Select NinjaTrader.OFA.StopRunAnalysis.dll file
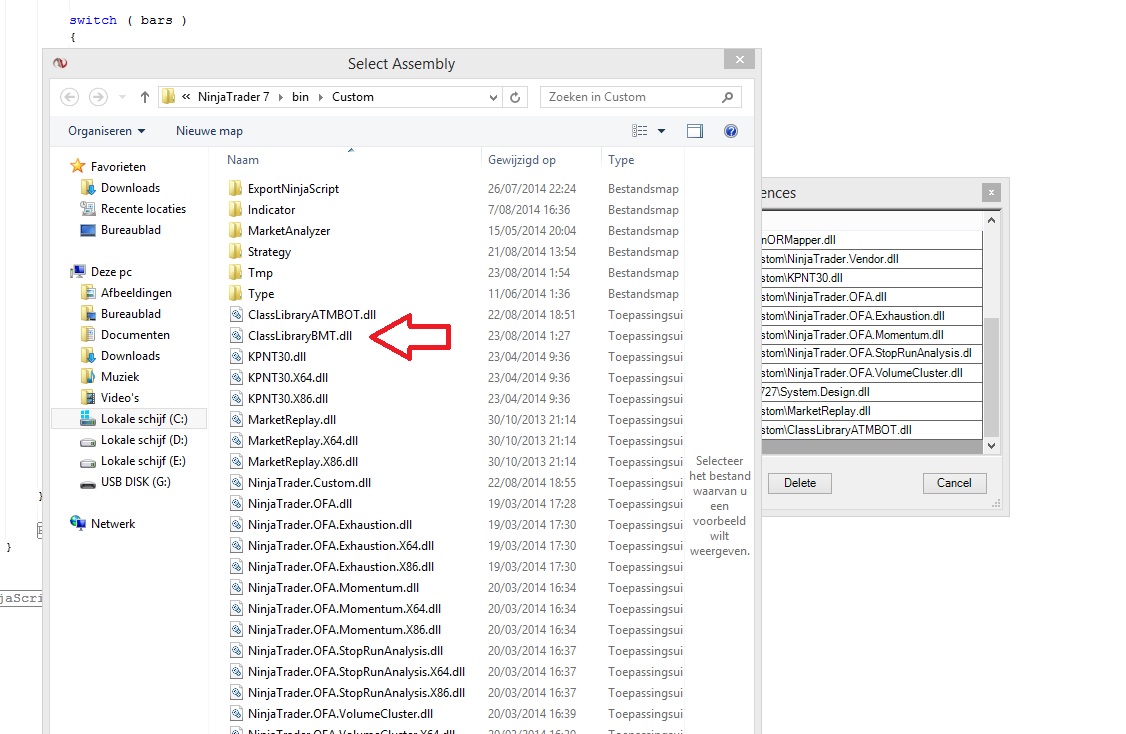Screen dimensions: 1126x734 click(x=345, y=651)
